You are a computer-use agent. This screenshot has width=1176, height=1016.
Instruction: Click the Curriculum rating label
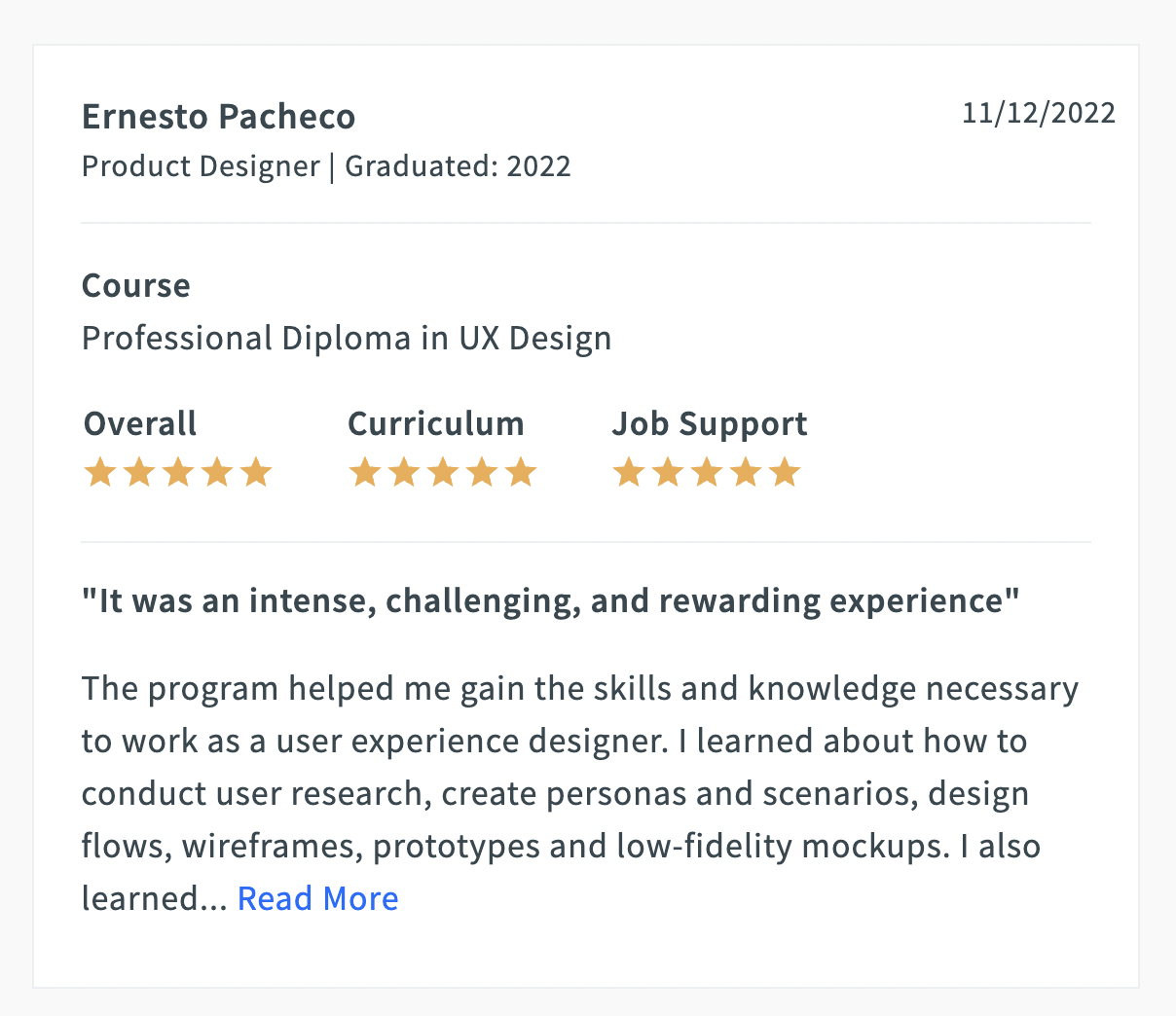[436, 423]
